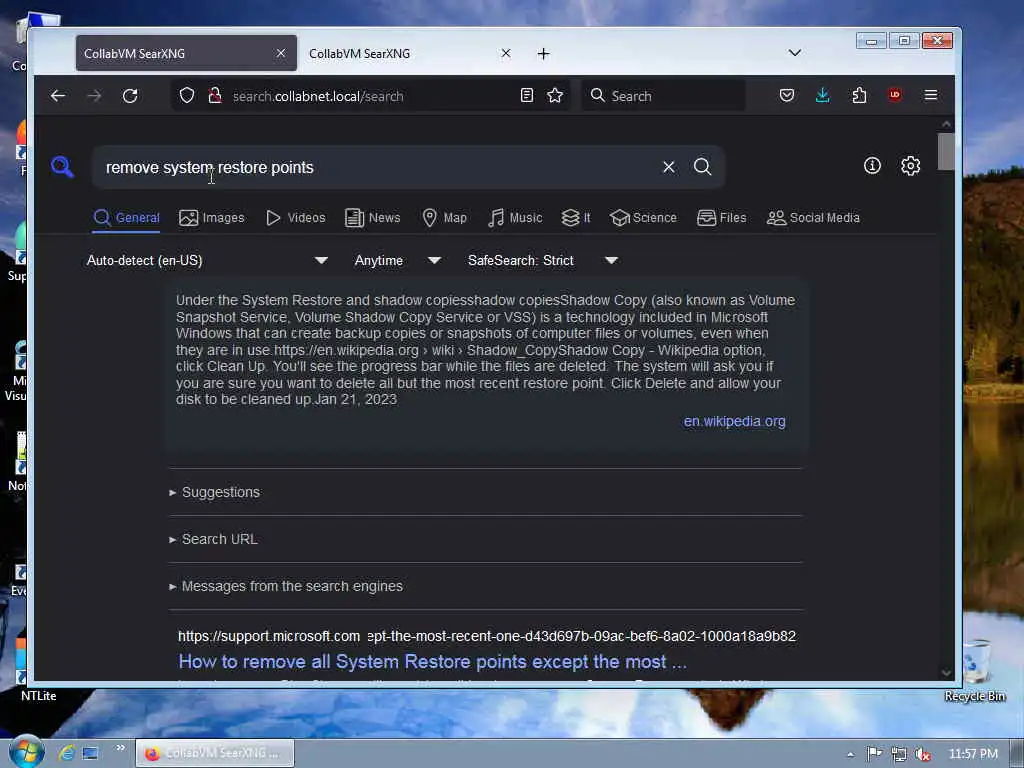1024x768 pixels.
Task: Open the en.wikipedia.org answer source link
Action: (734, 421)
